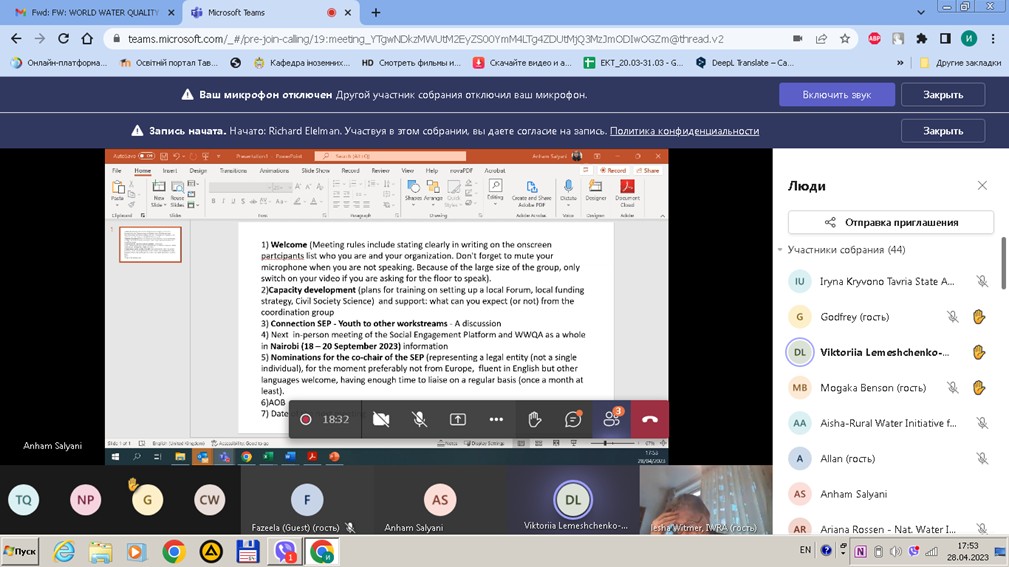The width and height of the screenshot is (1009, 567).
Task: Open the share content tray
Action: pos(458,420)
